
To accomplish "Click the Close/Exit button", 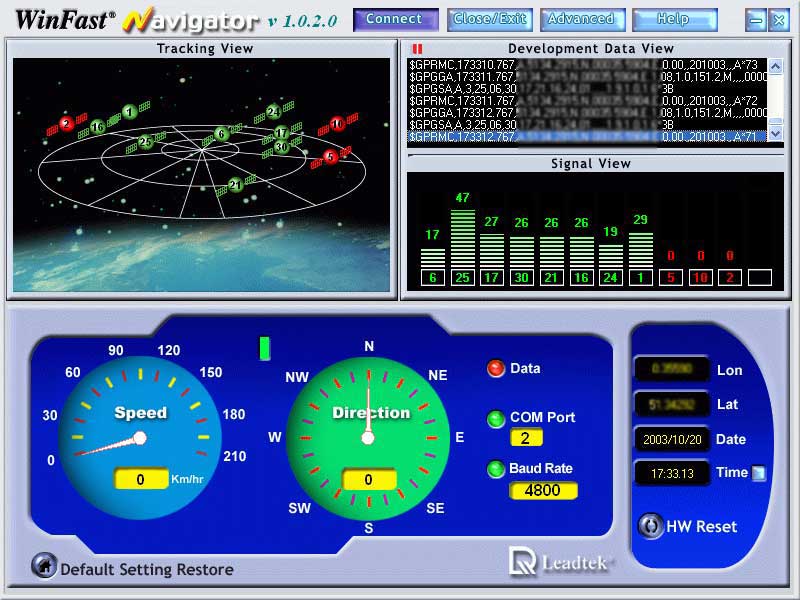I will [x=490, y=19].
